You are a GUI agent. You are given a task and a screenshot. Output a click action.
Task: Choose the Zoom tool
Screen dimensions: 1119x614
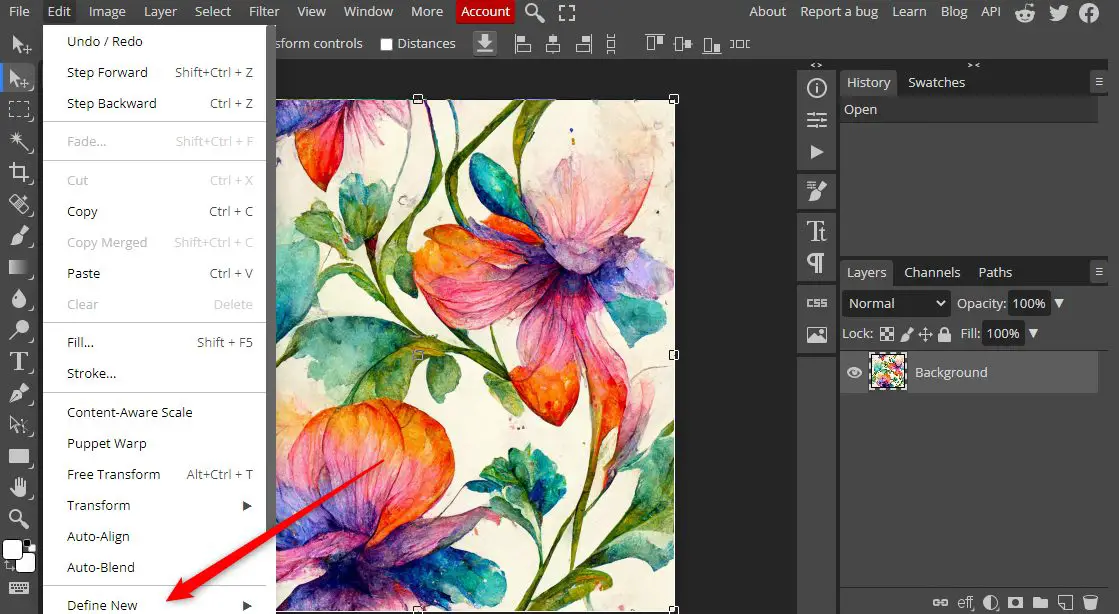pyautogui.click(x=20, y=519)
